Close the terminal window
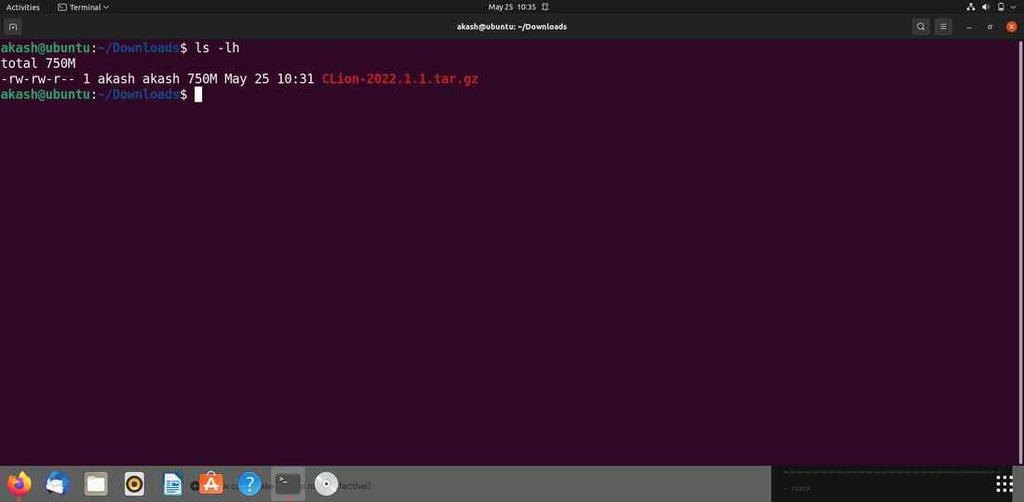Viewport: 1024px width, 502px height. tap(1012, 27)
